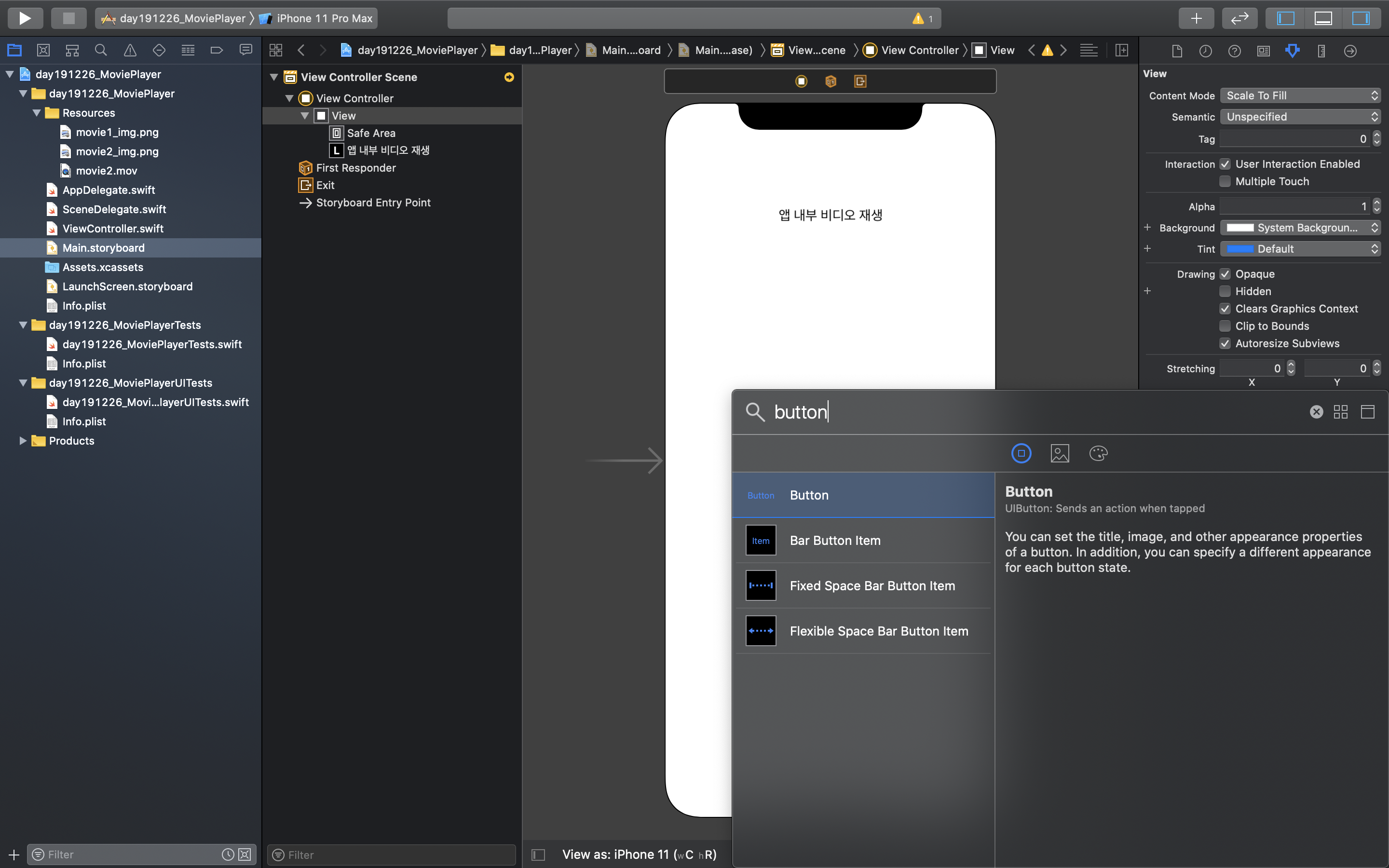Open the Library with the plus button
Screen dimensions: 1389x868
click(x=1196, y=18)
